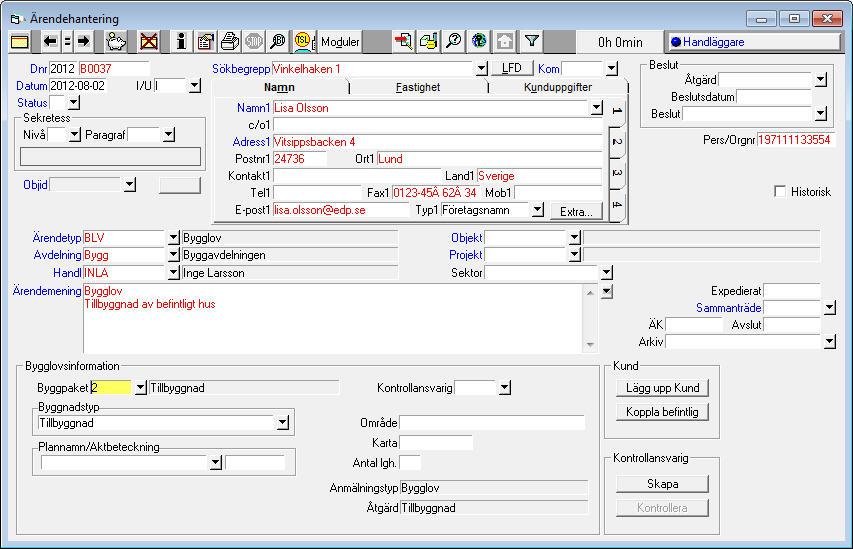The width and height of the screenshot is (853, 549).
Task: Click the Beslutsdatum field
Action: 774,97
